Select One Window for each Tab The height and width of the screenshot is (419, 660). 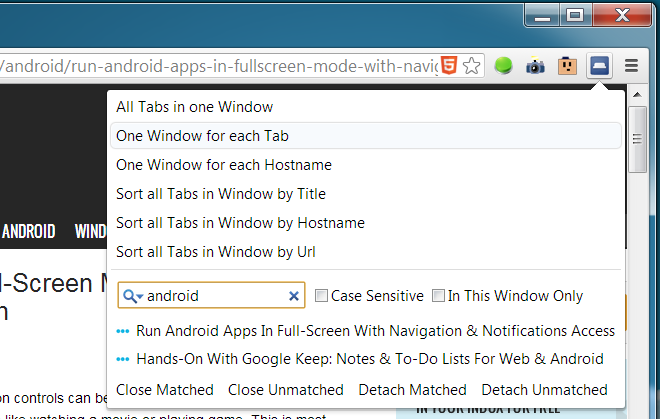(x=366, y=136)
